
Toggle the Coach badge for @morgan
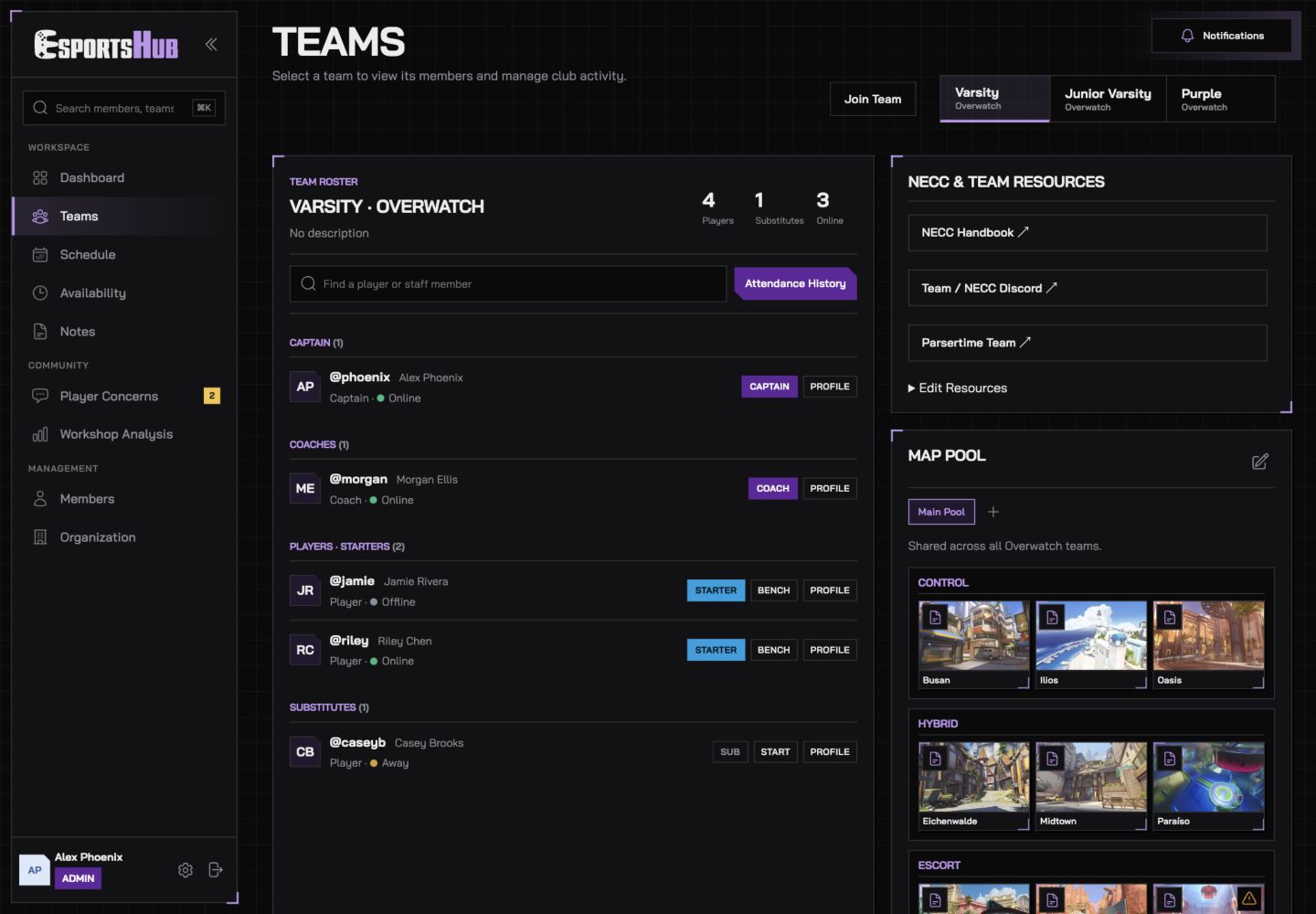click(x=773, y=489)
